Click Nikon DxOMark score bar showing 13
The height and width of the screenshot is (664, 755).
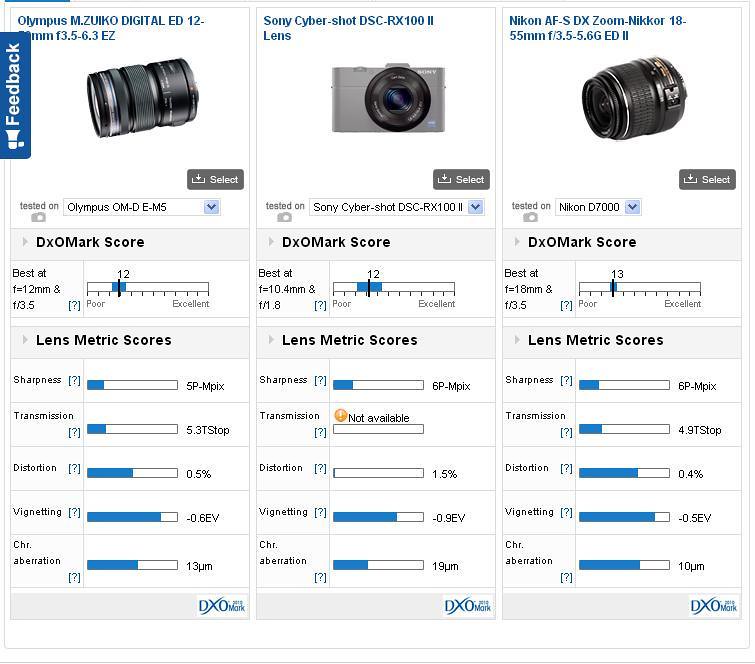point(640,288)
